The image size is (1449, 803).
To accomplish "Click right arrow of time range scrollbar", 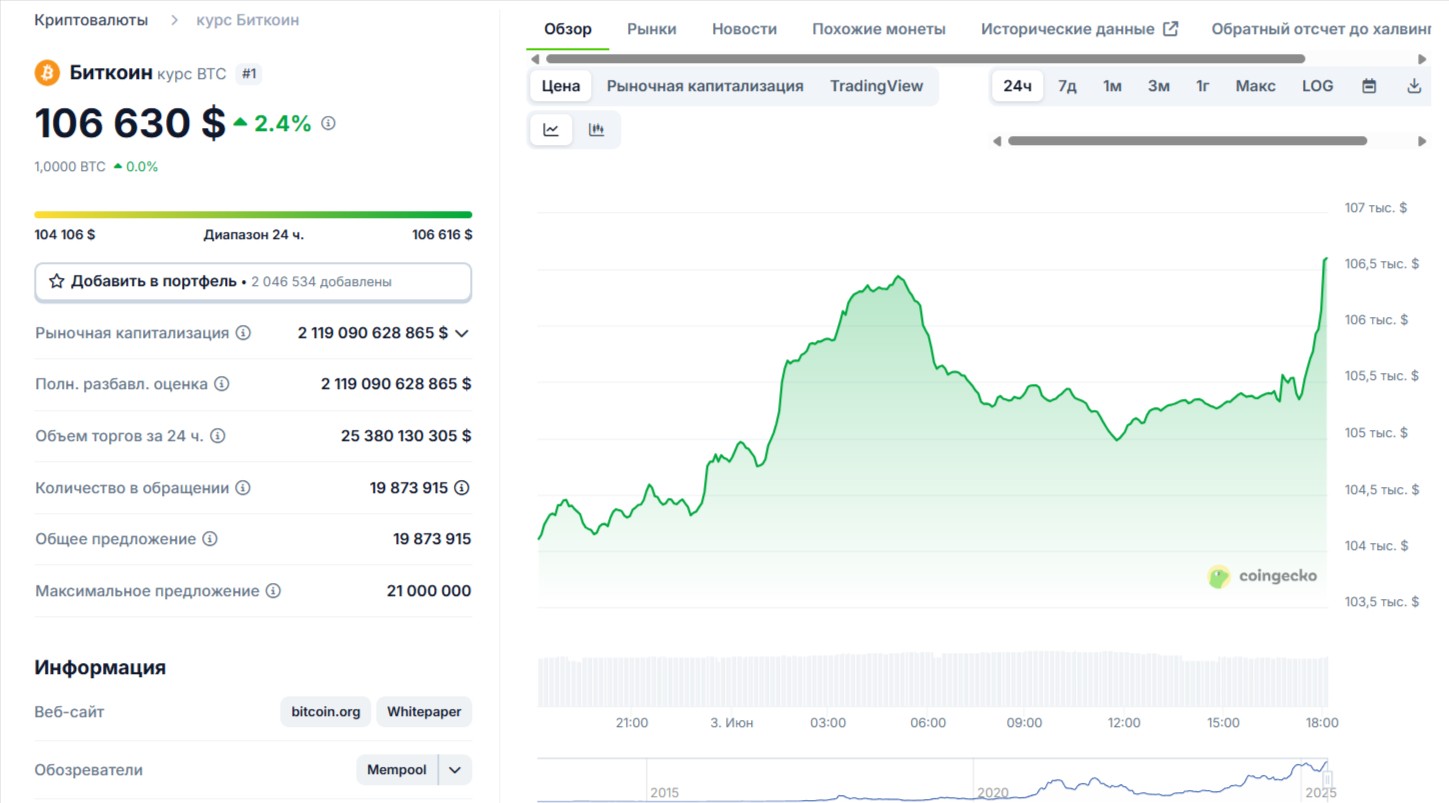I will pyautogui.click(x=1423, y=141).
